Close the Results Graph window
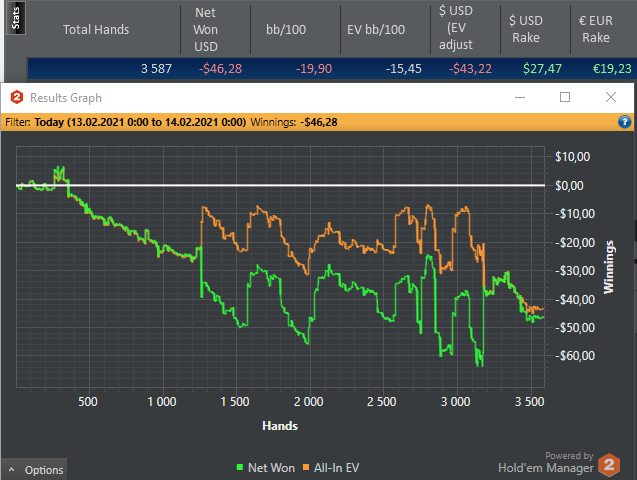This screenshot has height=480, width=637. click(x=611, y=97)
